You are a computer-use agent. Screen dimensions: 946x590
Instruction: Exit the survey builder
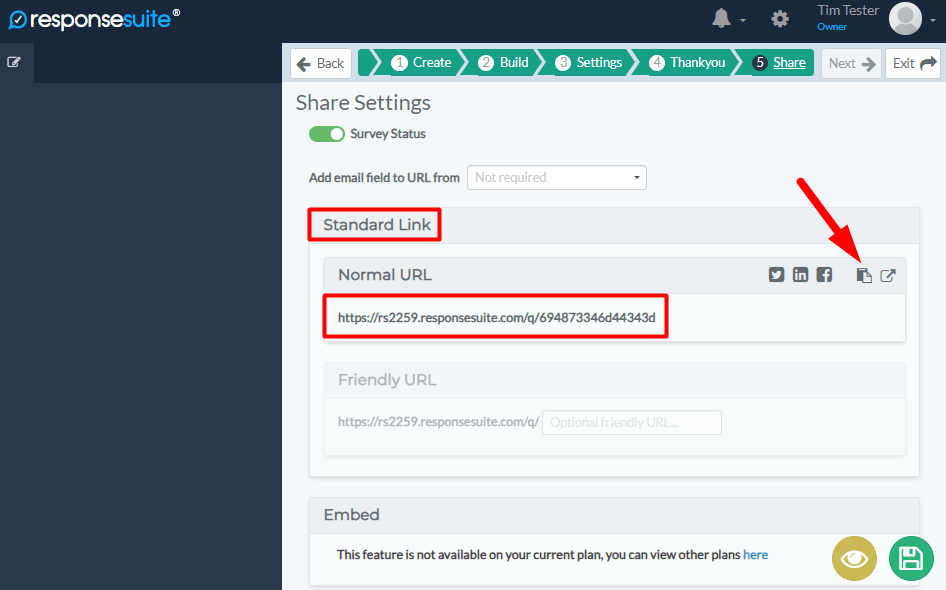(x=913, y=63)
